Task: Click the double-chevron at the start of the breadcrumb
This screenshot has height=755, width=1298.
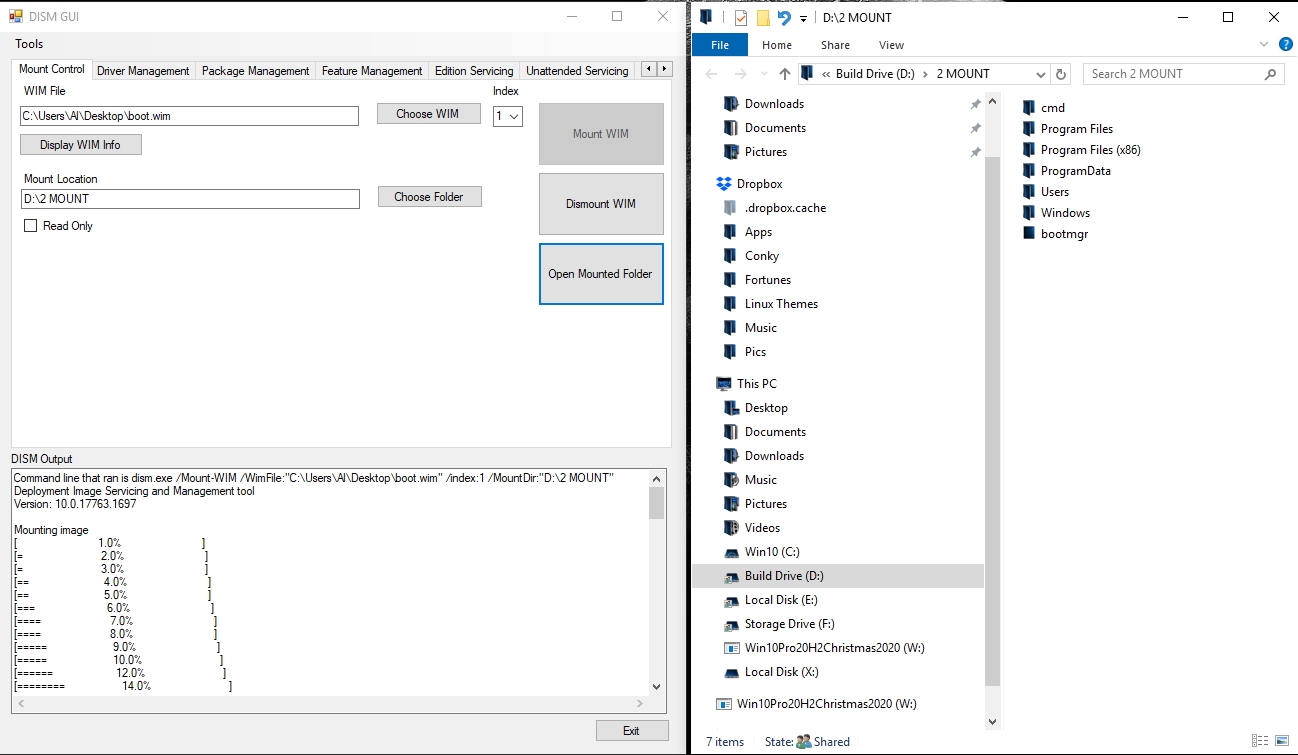Action: (x=826, y=74)
